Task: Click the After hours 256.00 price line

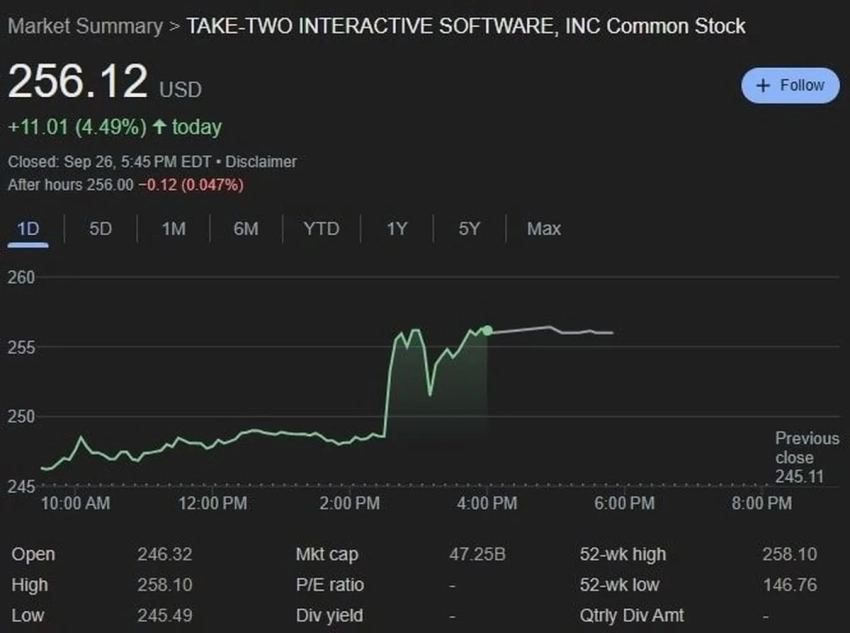Action: point(125,184)
